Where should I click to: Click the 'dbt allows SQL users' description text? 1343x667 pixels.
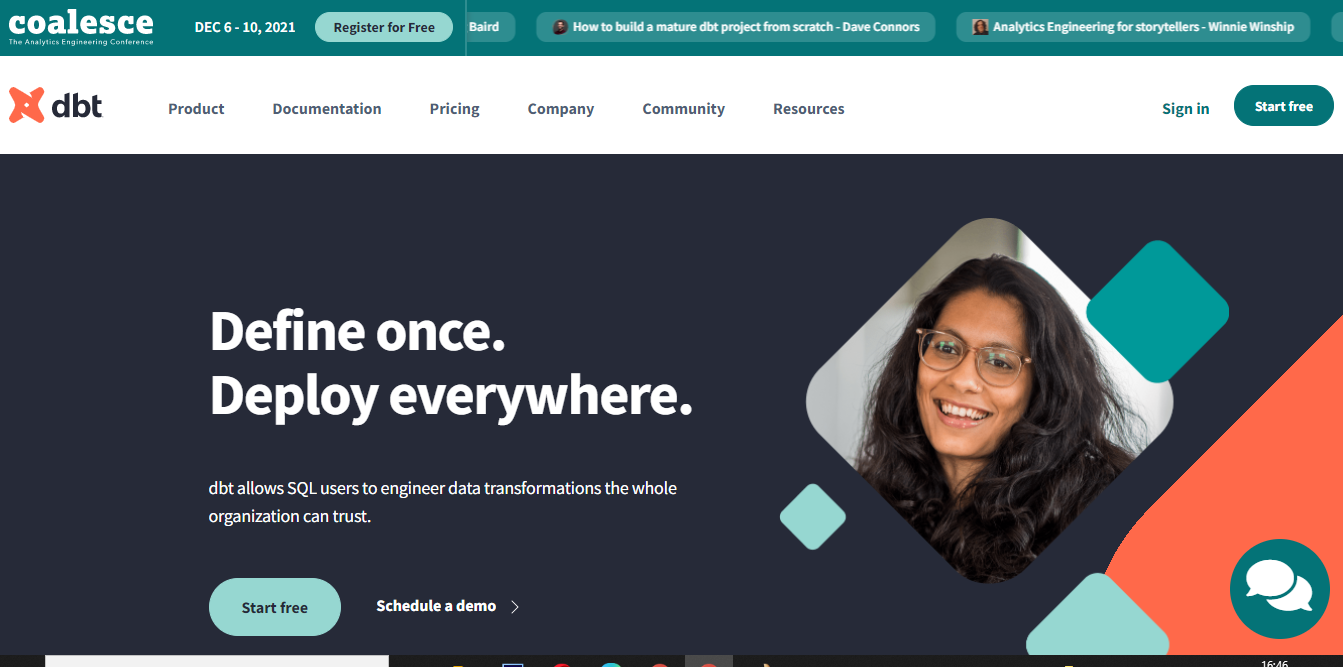click(443, 503)
